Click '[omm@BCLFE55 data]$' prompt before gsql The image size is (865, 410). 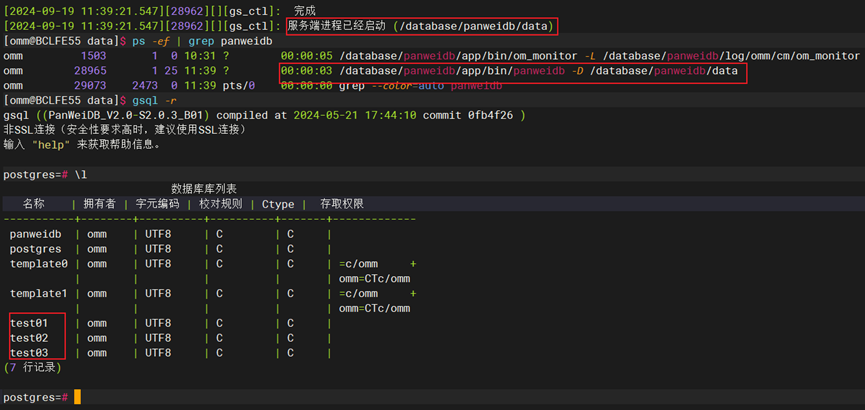click(65, 100)
